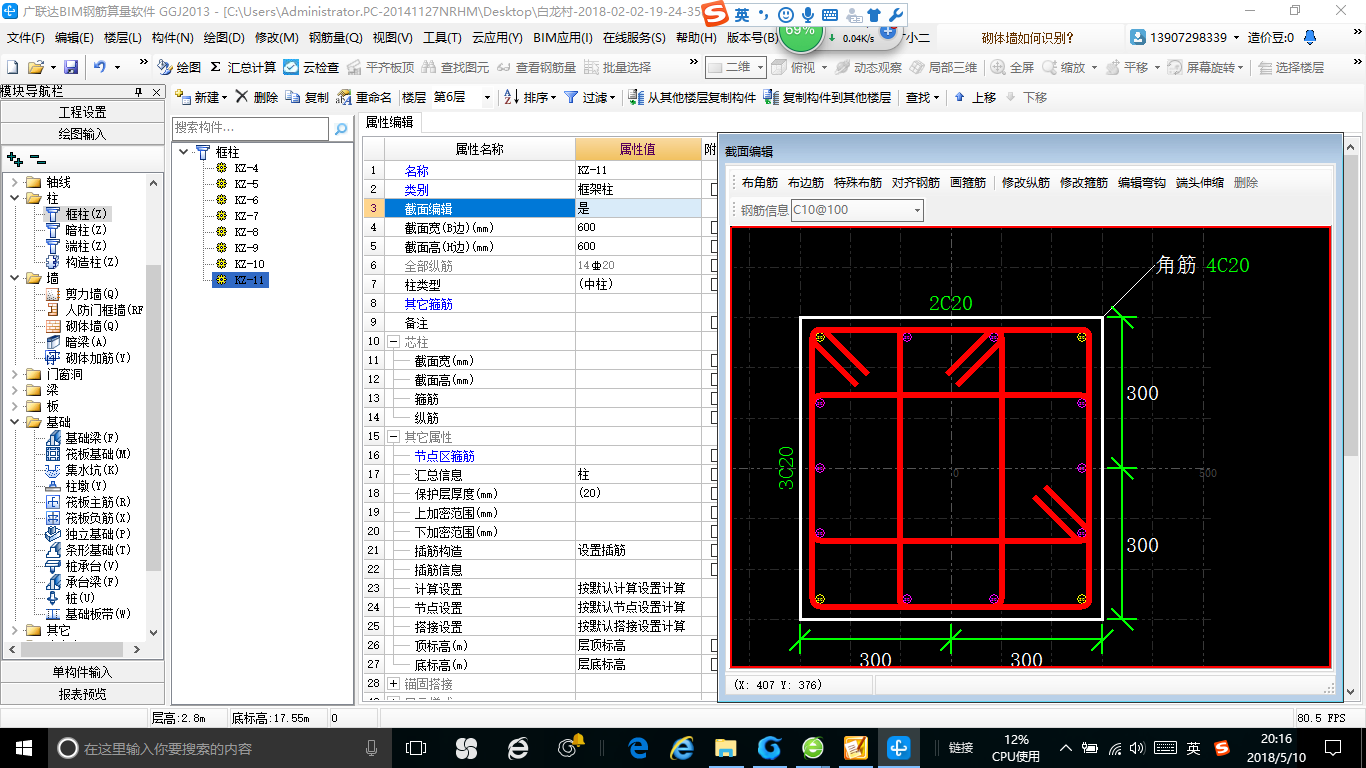
Task: Toggle checkbox in 柱类型 row
Action: coord(716,284)
